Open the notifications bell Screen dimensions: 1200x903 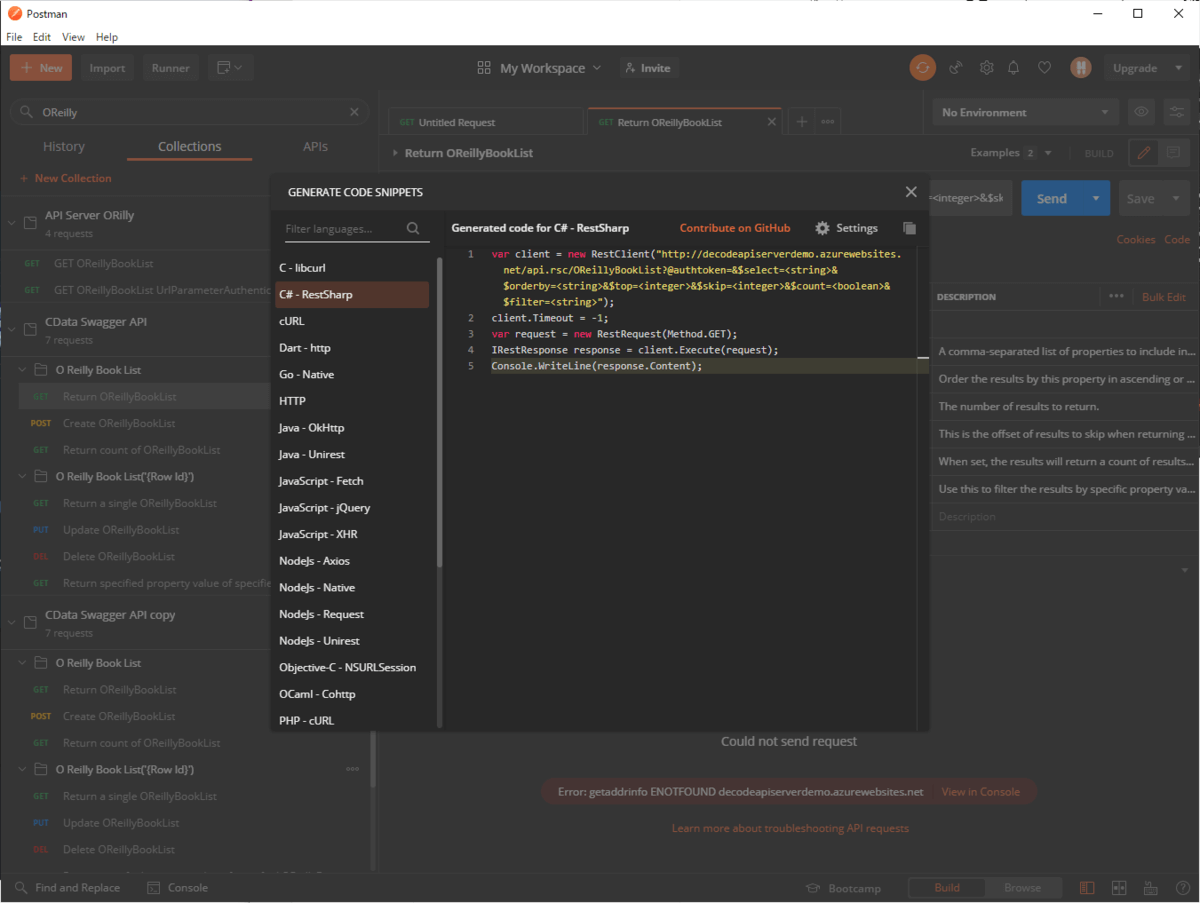pos(1014,68)
